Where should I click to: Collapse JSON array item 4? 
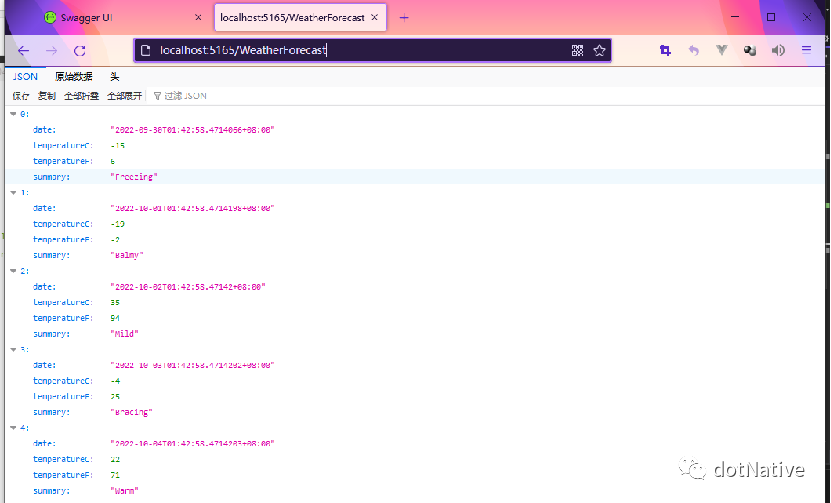point(13,428)
